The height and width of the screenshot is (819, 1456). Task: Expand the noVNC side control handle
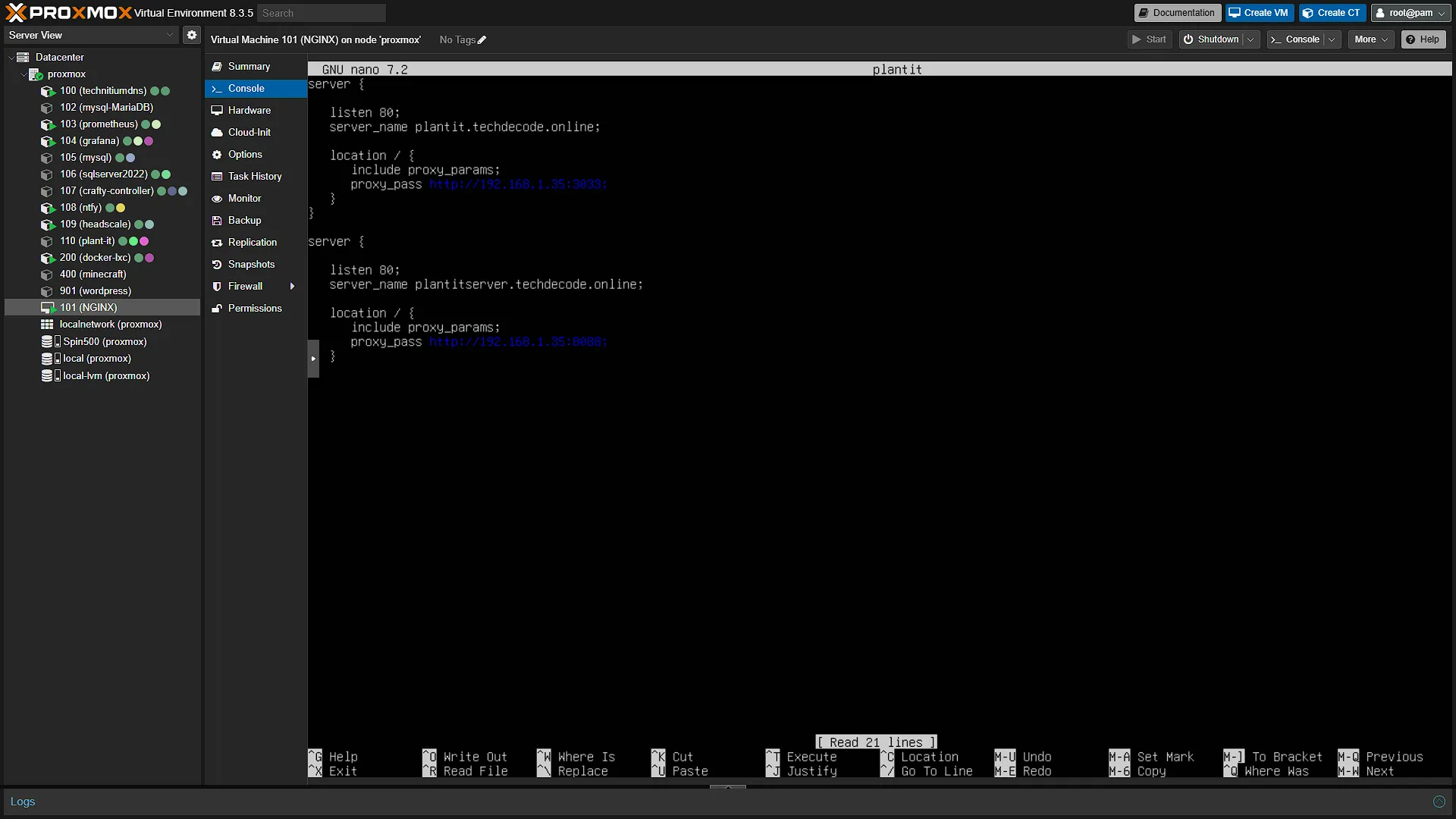313,359
